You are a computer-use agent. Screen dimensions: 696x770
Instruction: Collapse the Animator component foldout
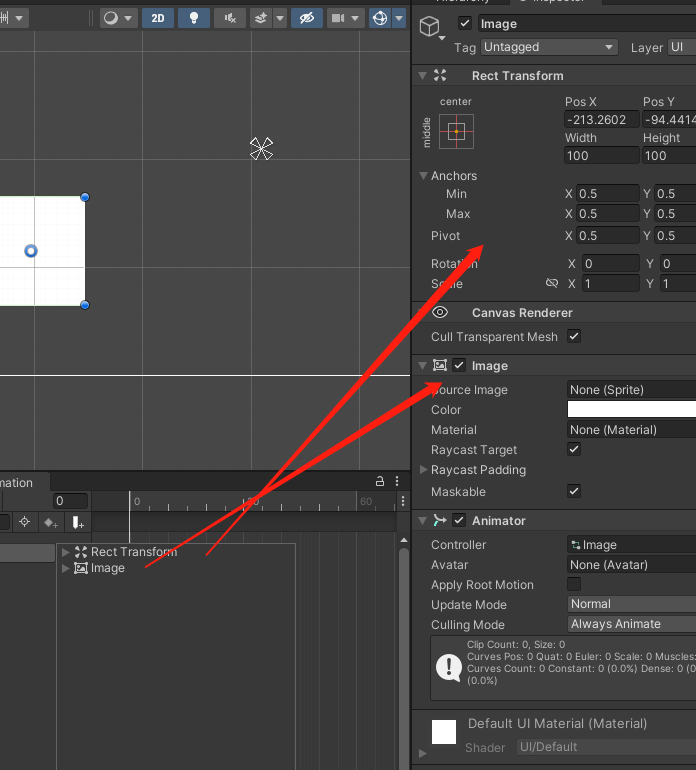pyautogui.click(x=422, y=521)
